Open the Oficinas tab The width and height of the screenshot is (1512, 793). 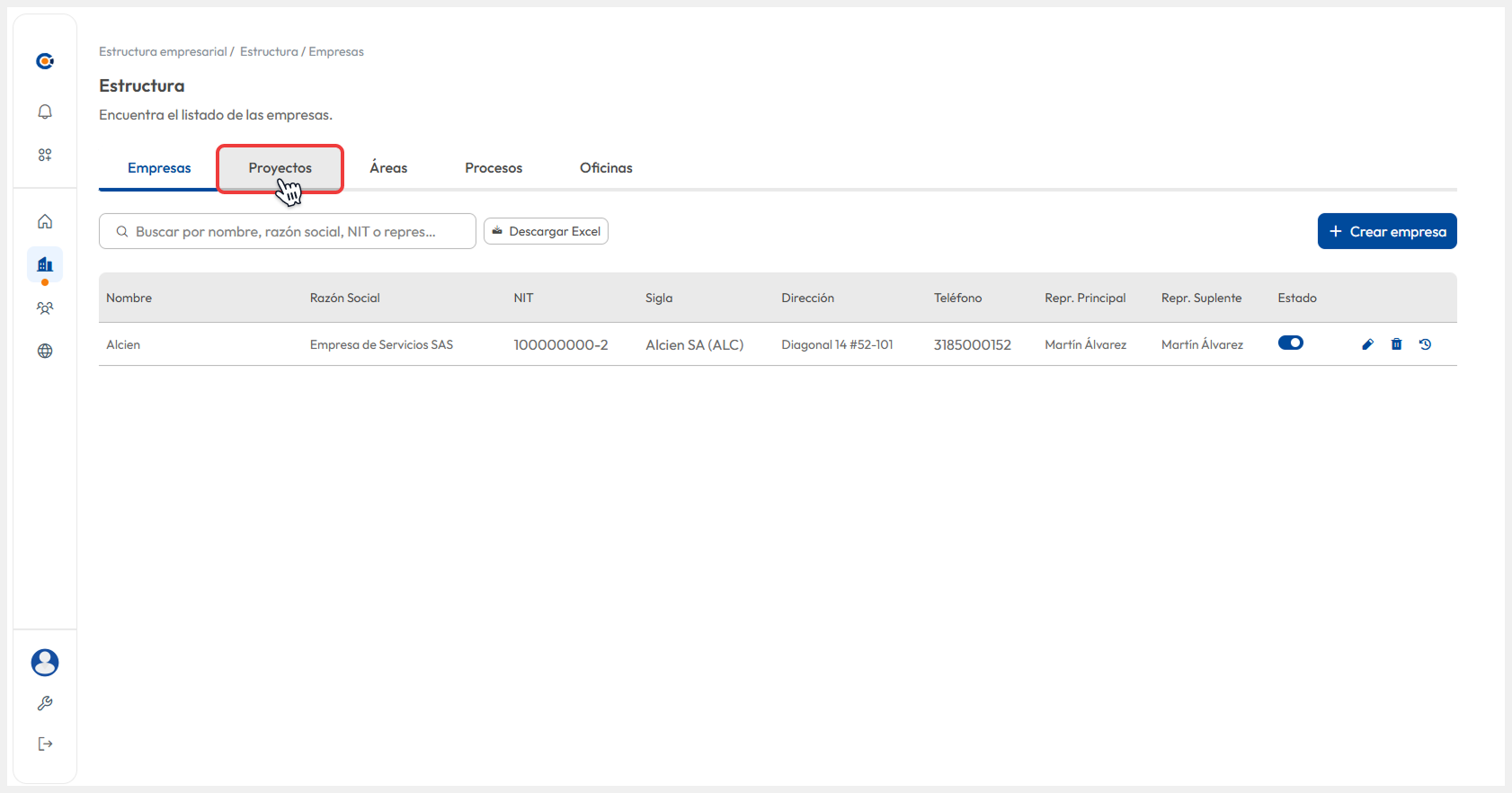pyautogui.click(x=606, y=168)
